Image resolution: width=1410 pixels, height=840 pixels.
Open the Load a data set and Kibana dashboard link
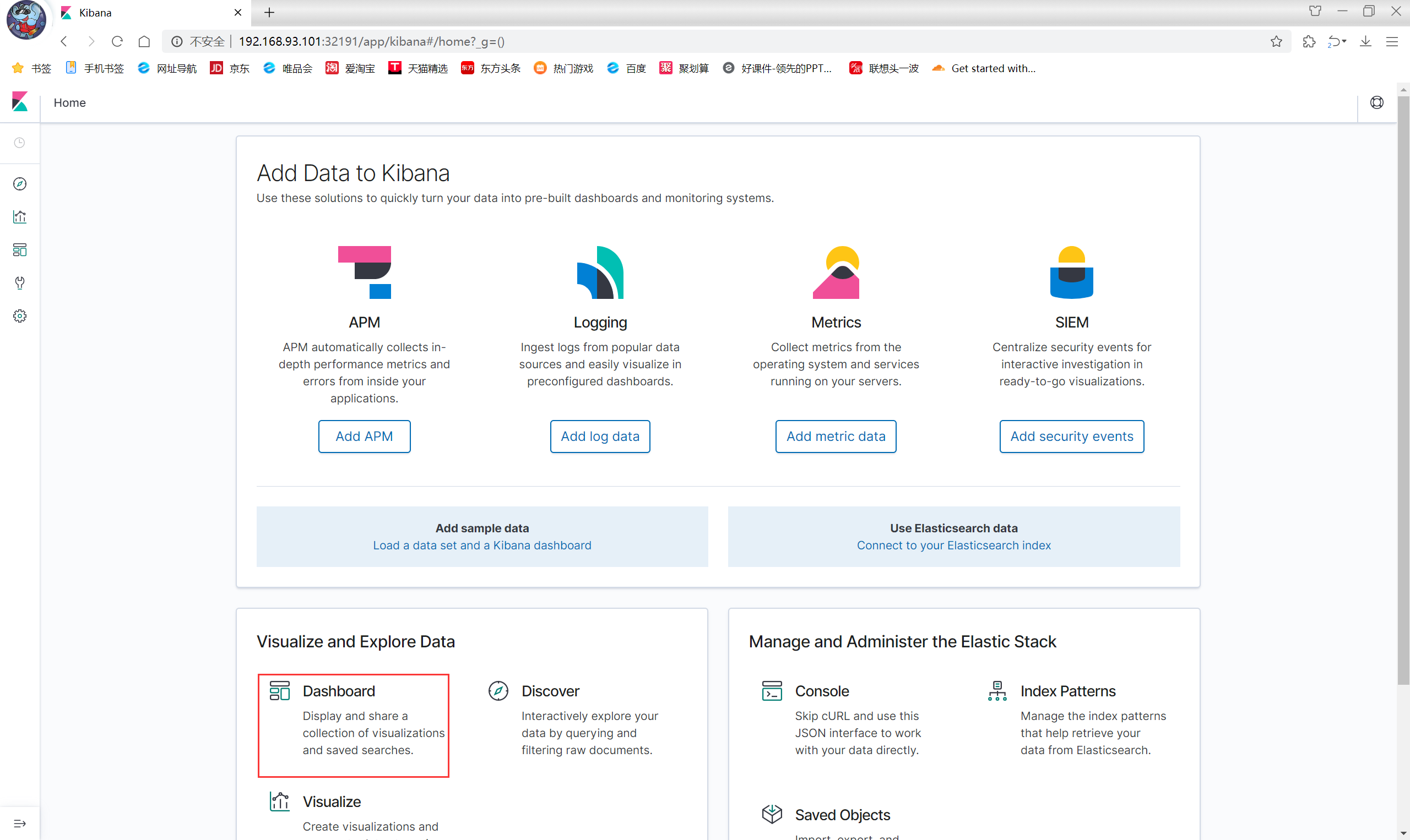[x=482, y=546]
